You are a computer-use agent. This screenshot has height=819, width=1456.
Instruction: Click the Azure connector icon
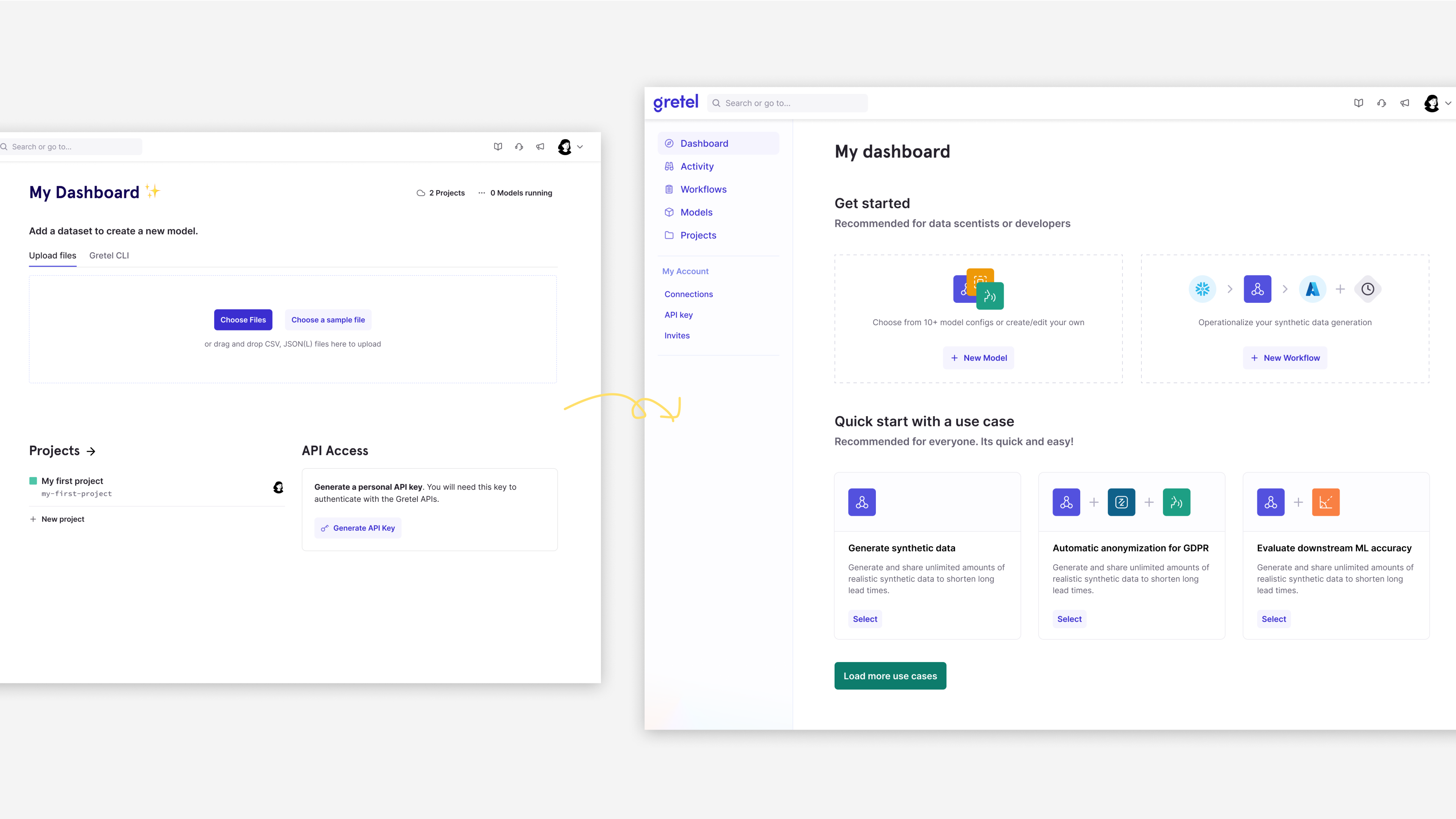pos(1312,289)
